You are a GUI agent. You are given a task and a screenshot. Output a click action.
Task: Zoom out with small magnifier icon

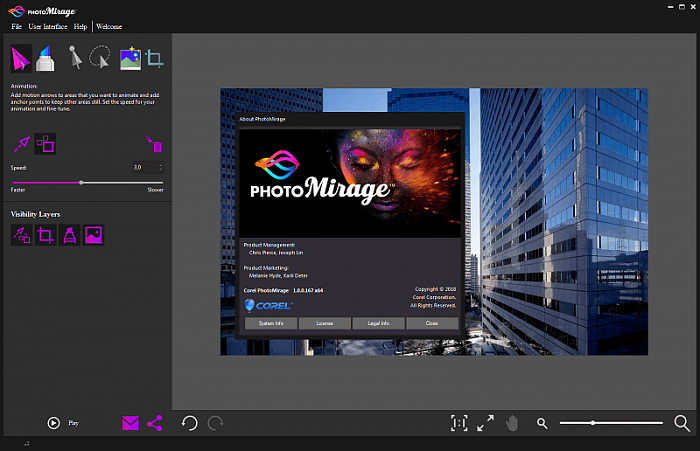542,423
